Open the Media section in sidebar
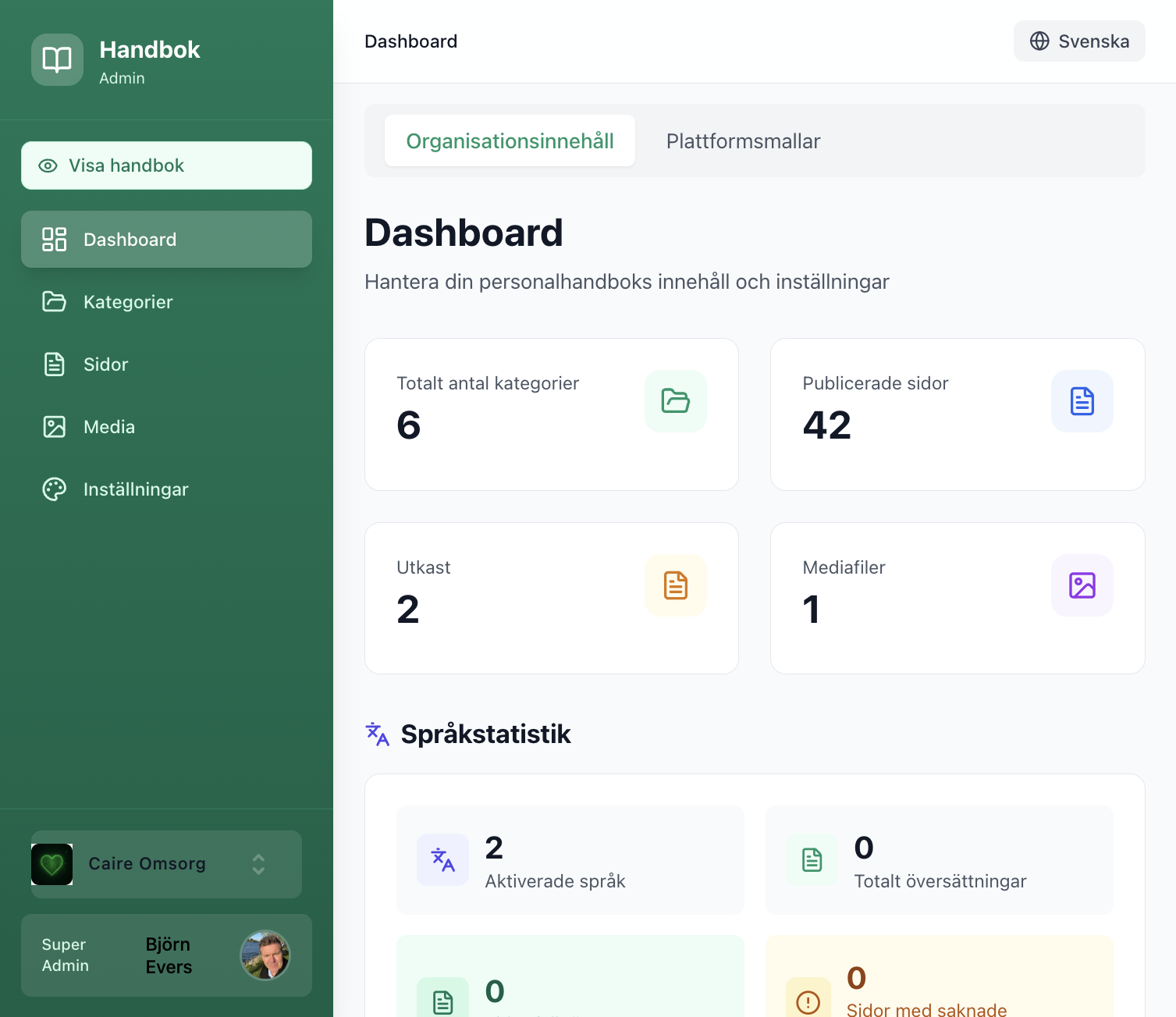Image resolution: width=1176 pixels, height=1017 pixels. (109, 427)
